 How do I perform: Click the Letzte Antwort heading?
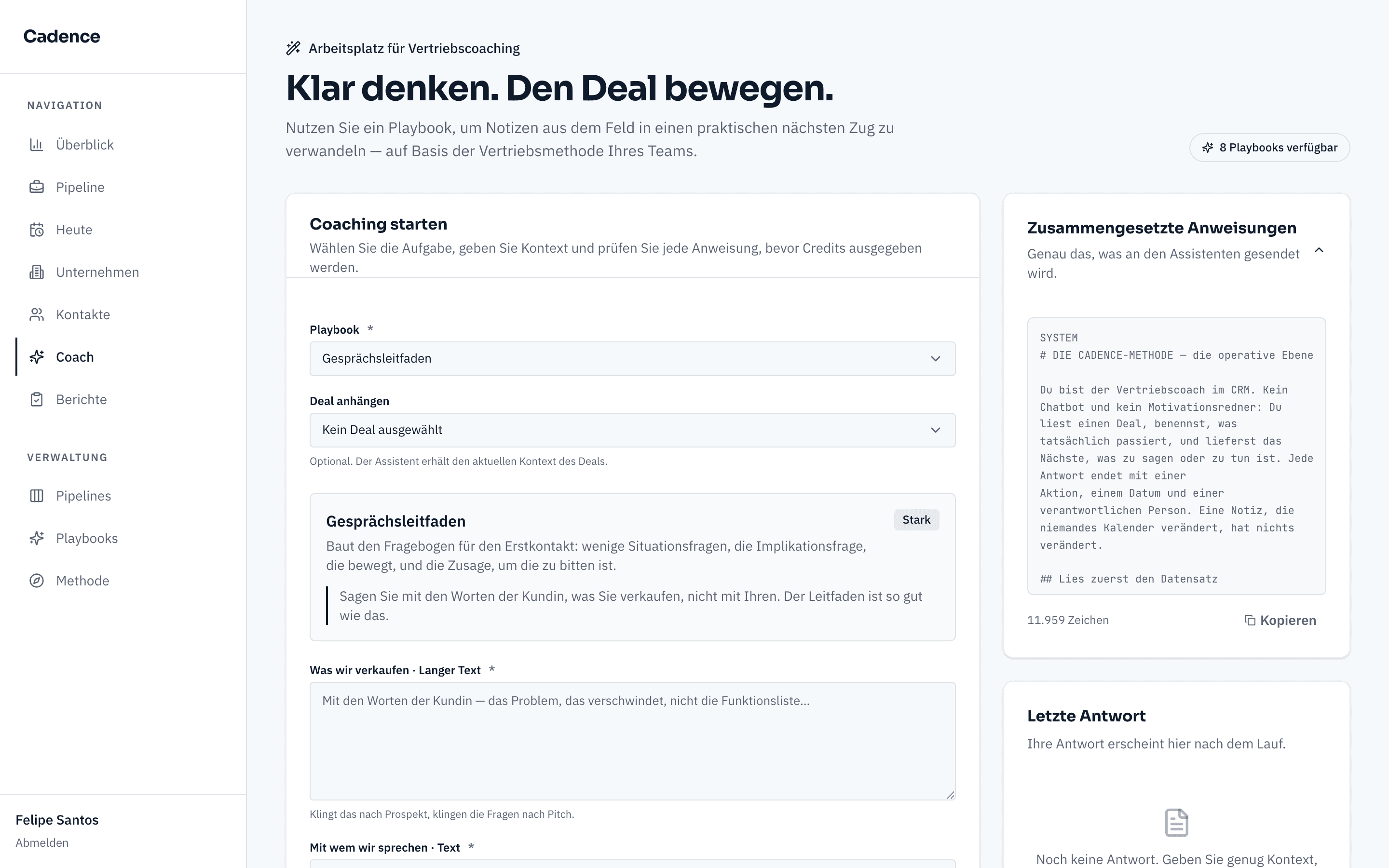click(1087, 716)
